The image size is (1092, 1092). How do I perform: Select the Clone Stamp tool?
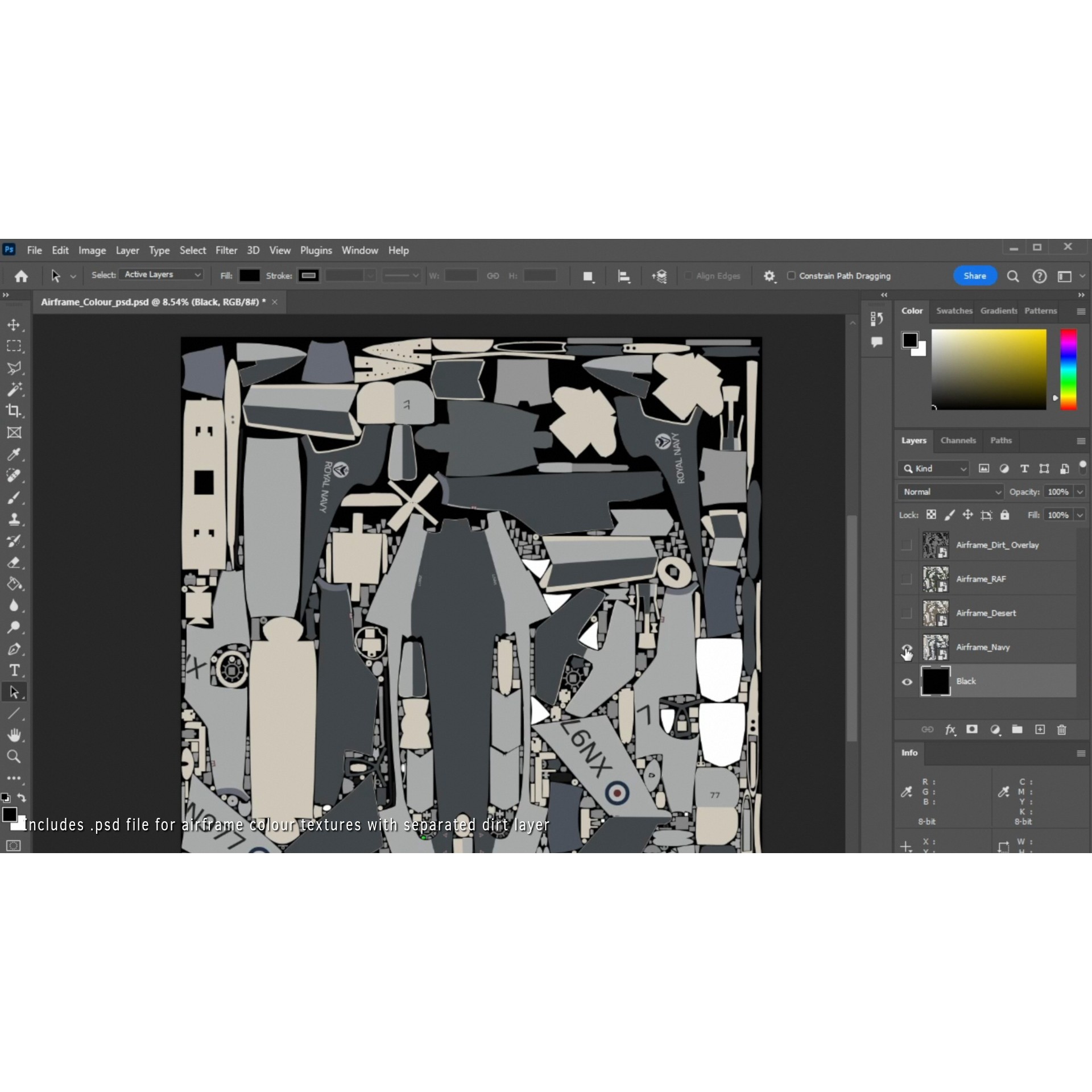click(14, 519)
